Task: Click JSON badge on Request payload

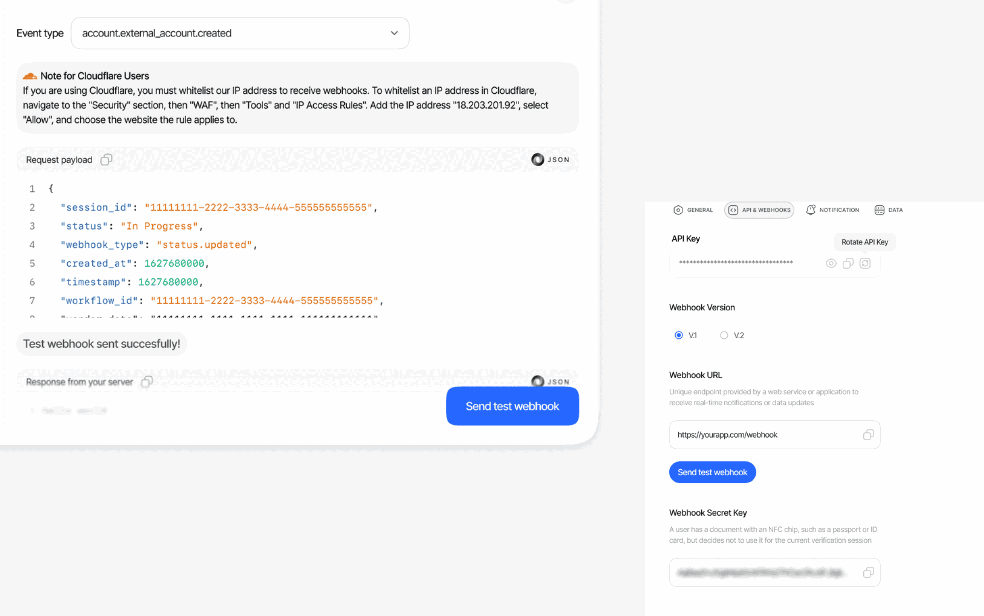Action: click(x=550, y=160)
